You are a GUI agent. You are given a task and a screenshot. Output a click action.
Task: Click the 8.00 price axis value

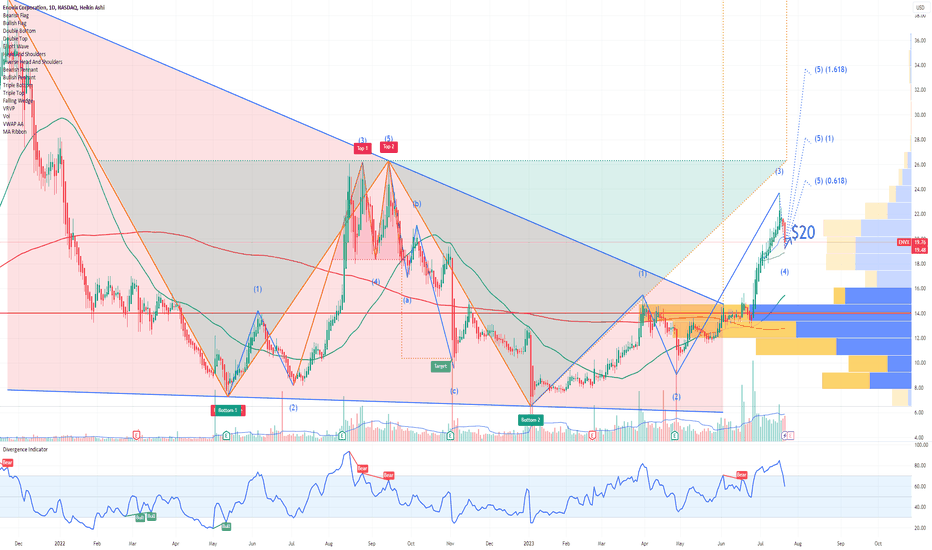pyautogui.click(x=920, y=387)
